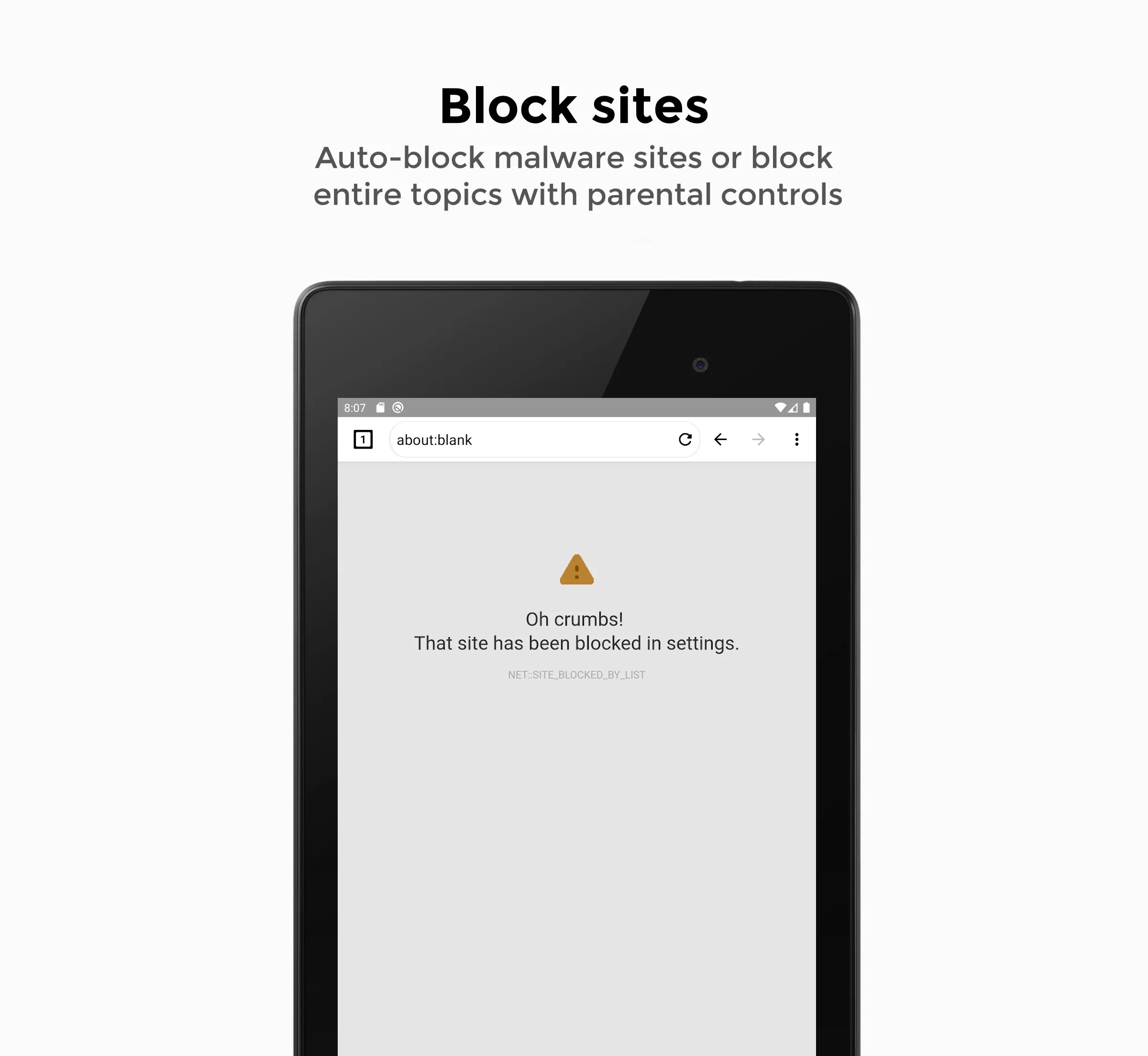The image size is (1148, 1056).
Task: Click the battery status icon
Action: pos(811,407)
